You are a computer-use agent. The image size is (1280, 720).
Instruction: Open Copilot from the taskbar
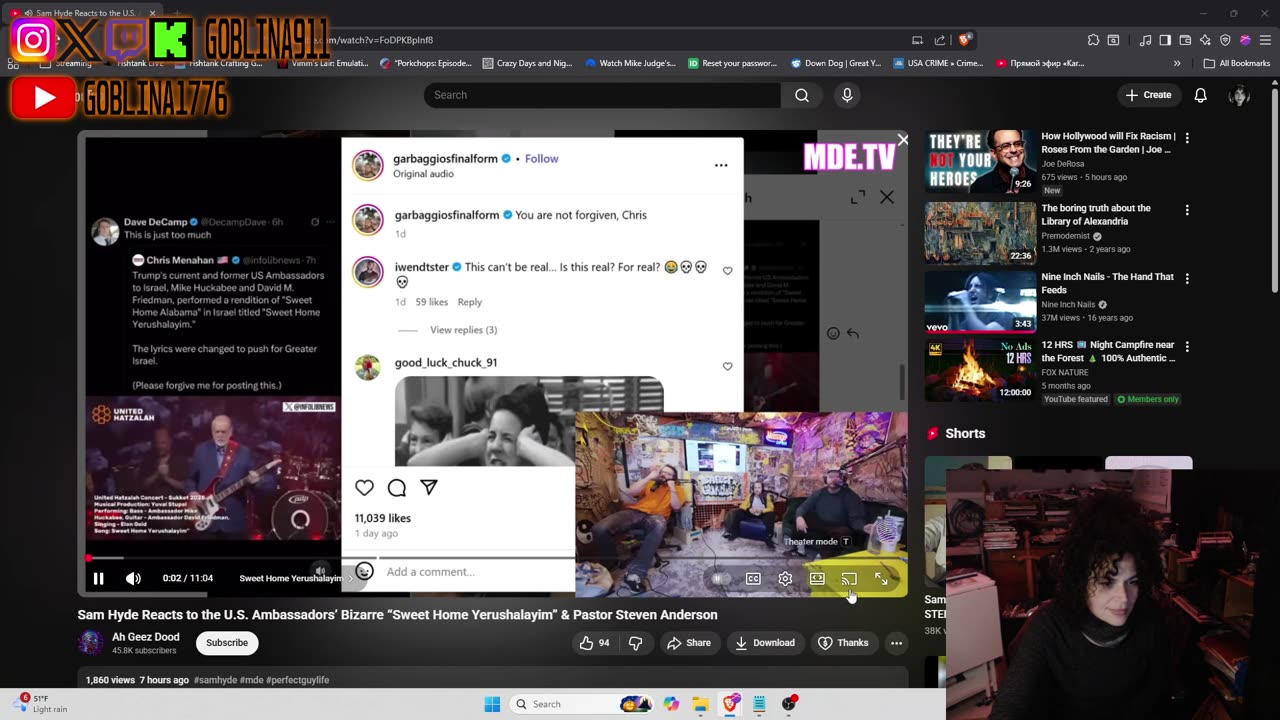pos(671,704)
